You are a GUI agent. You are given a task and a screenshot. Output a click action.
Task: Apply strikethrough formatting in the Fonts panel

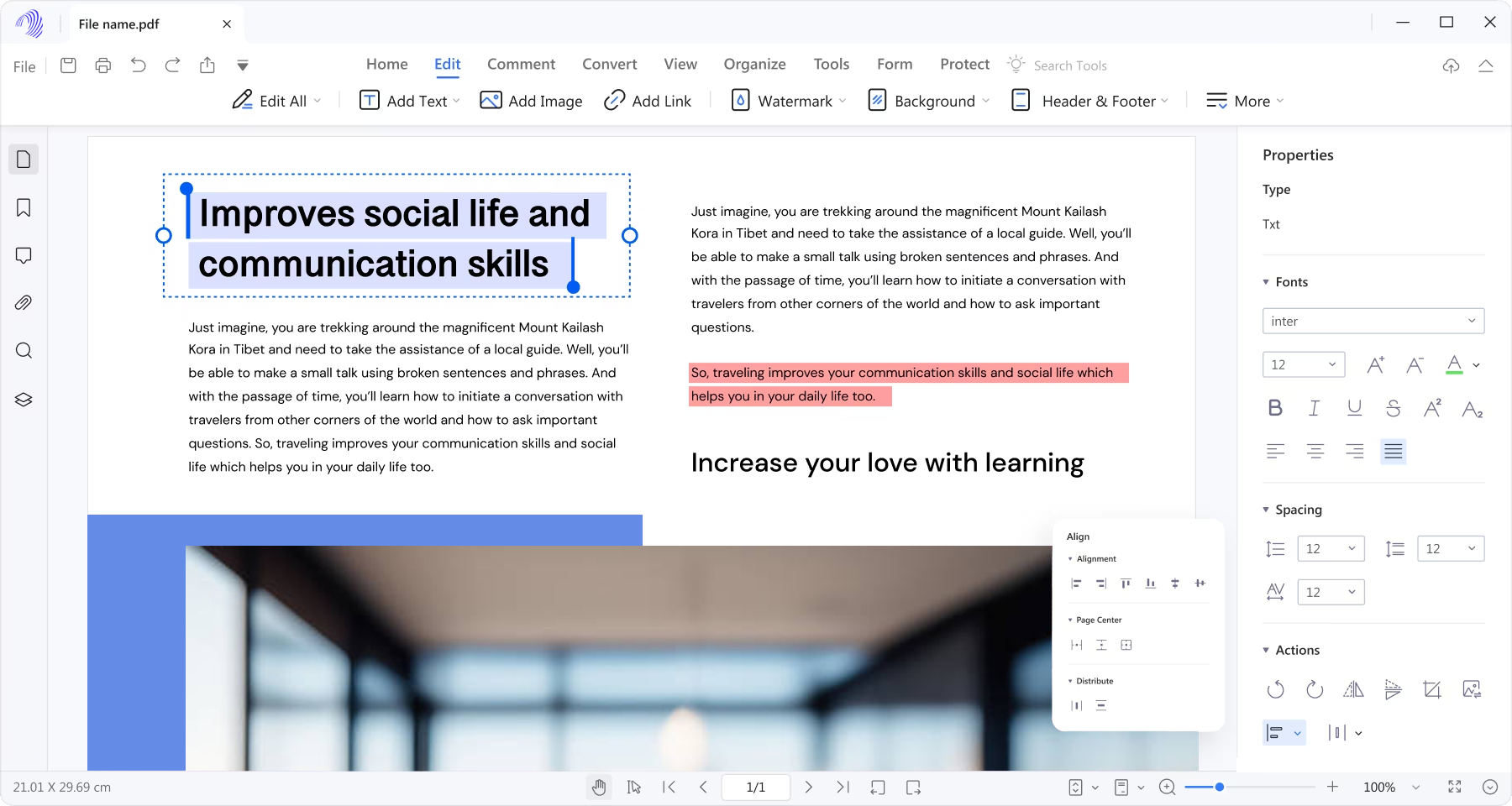click(1393, 408)
